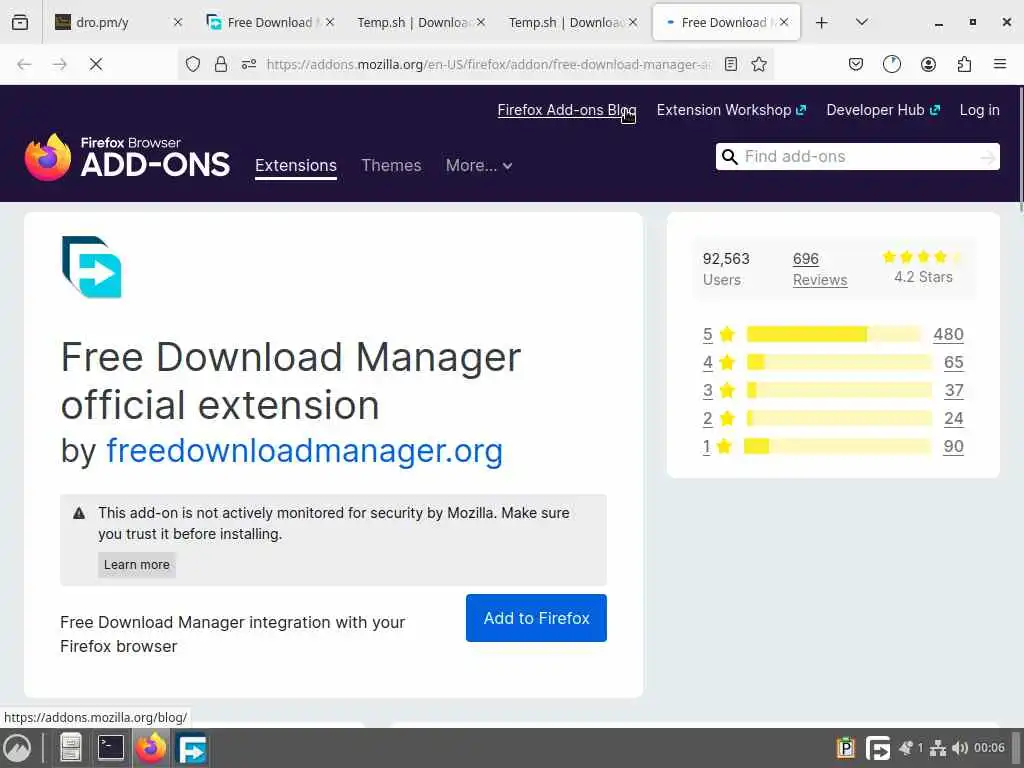Image resolution: width=1024 pixels, height=768 pixels.
Task: Open the 480 five-star reviews count
Action: pyautogui.click(x=948, y=334)
